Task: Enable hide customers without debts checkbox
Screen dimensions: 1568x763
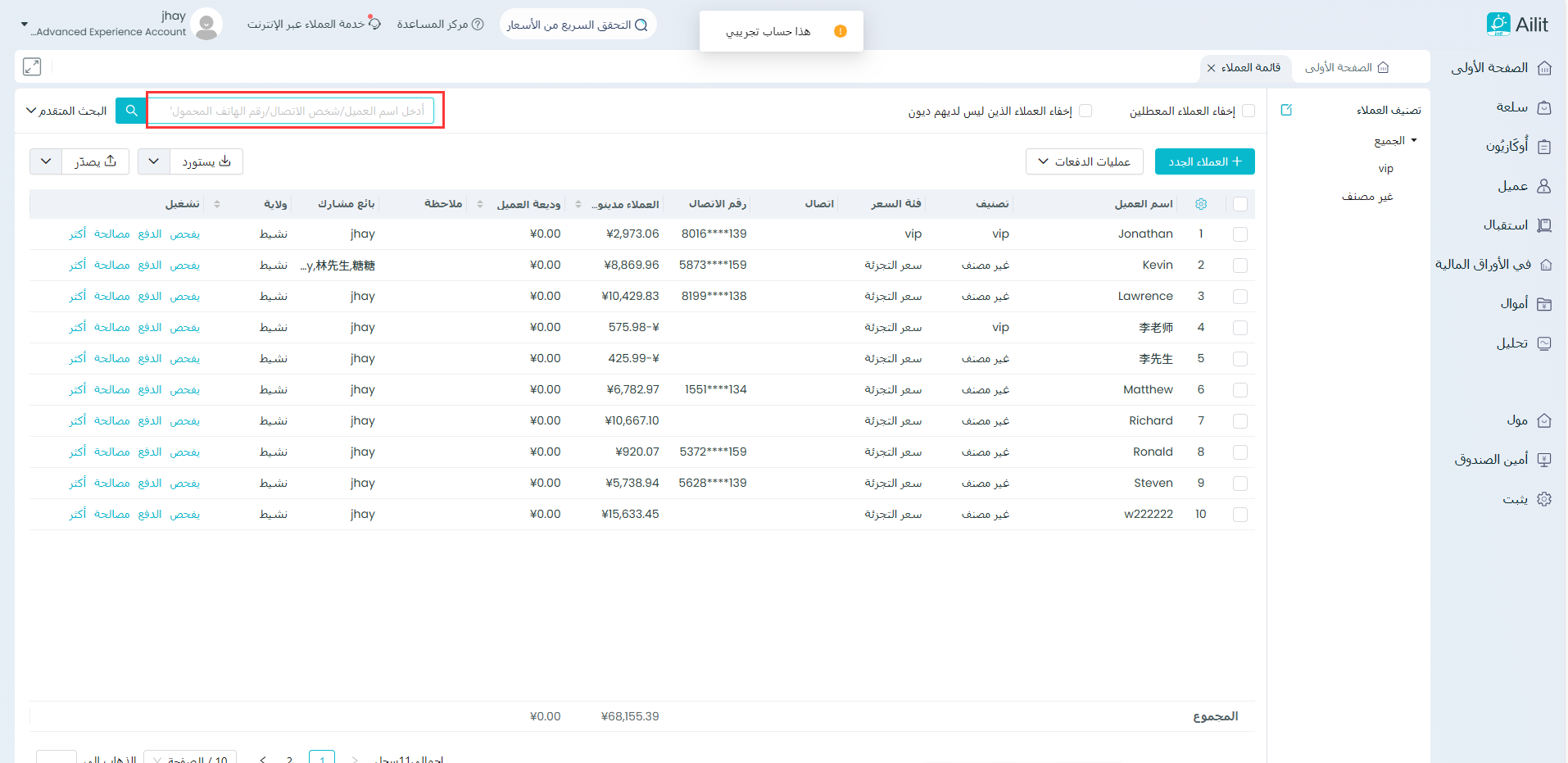Action: tap(1085, 111)
